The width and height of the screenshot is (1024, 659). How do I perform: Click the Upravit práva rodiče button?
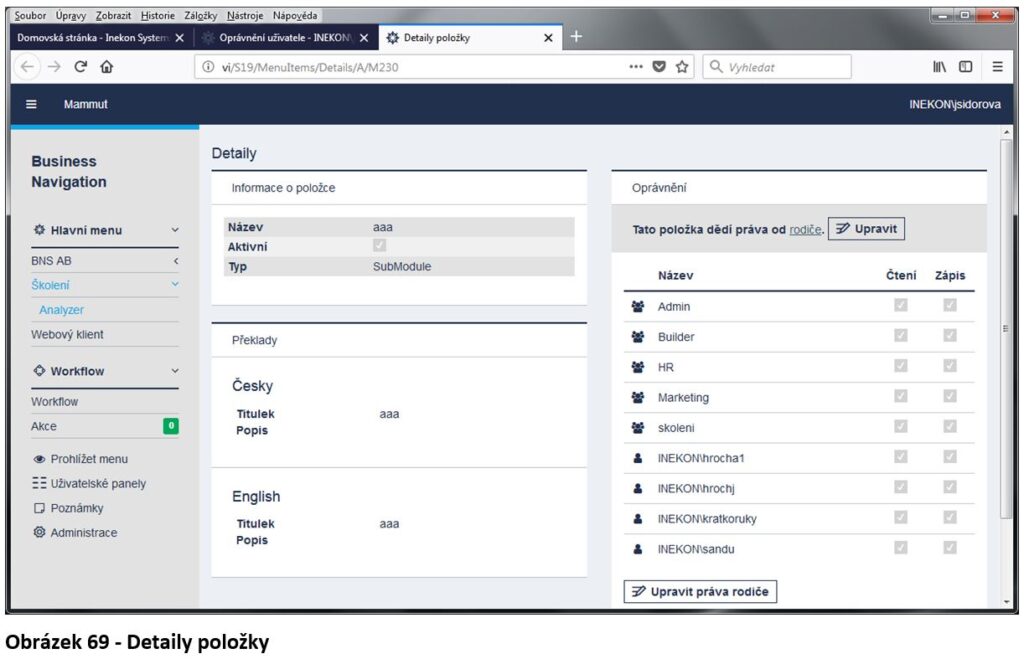[700, 592]
